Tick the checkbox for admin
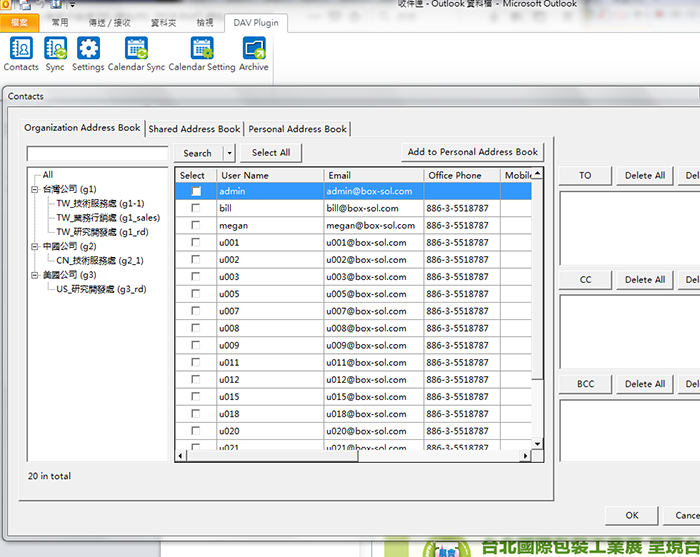The image size is (700, 557). pos(196,191)
